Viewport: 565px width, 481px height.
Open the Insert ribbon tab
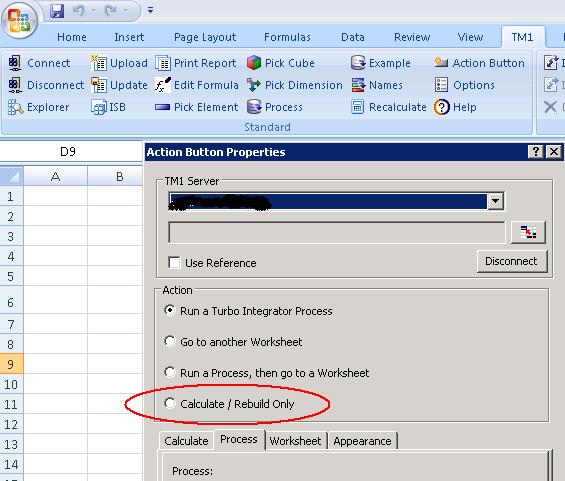click(129, 37)
